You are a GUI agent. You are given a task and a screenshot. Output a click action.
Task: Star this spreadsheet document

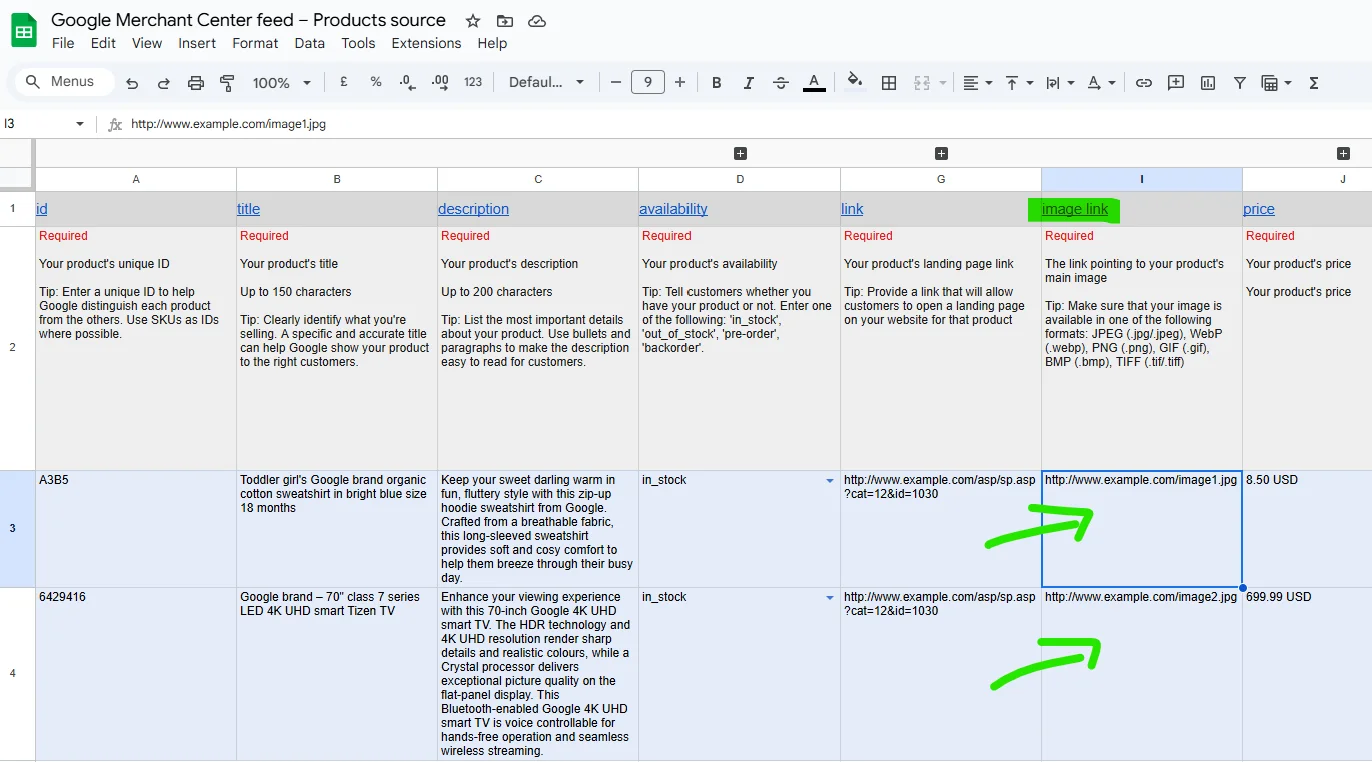pyautogui.click(x=473, y=21)
